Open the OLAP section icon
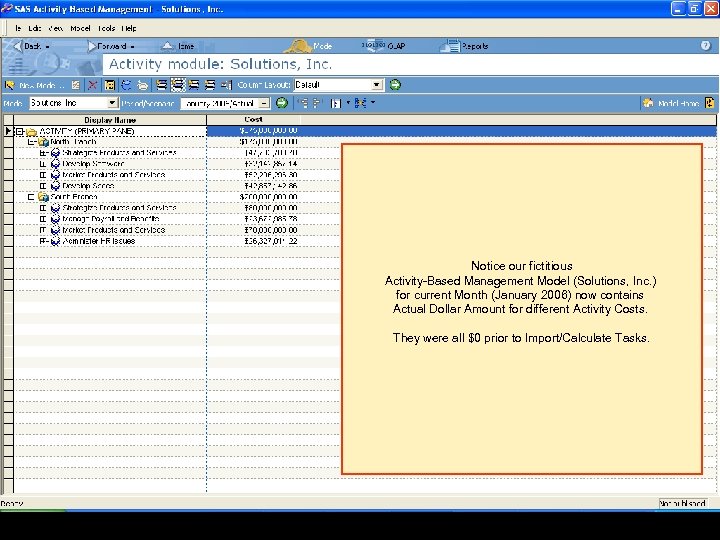 click(373, 45)
